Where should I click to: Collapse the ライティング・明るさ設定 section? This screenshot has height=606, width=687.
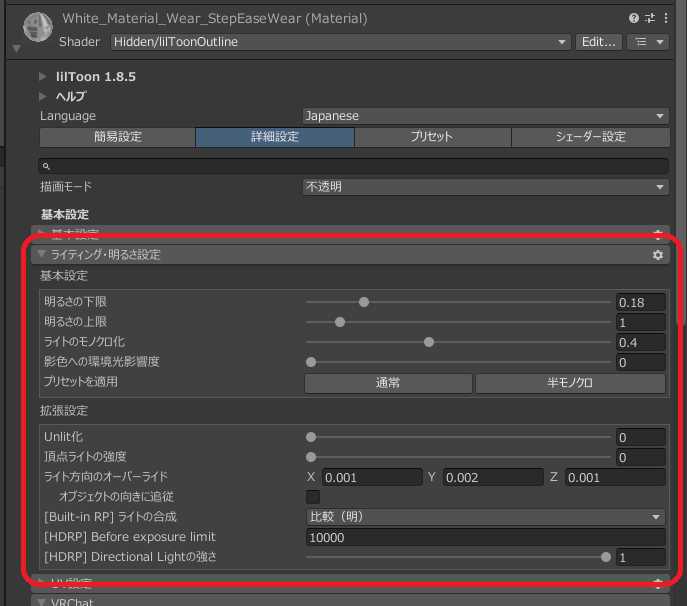[42, 254]
